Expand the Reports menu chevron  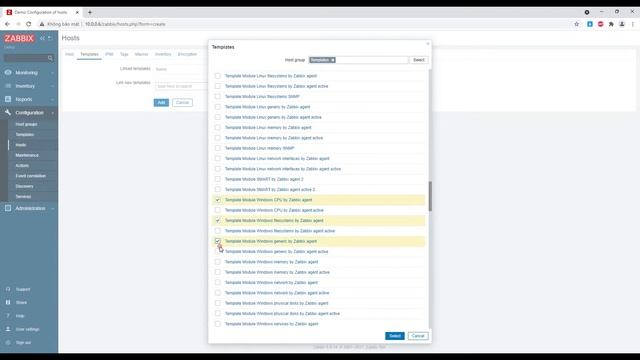[52, 100]
